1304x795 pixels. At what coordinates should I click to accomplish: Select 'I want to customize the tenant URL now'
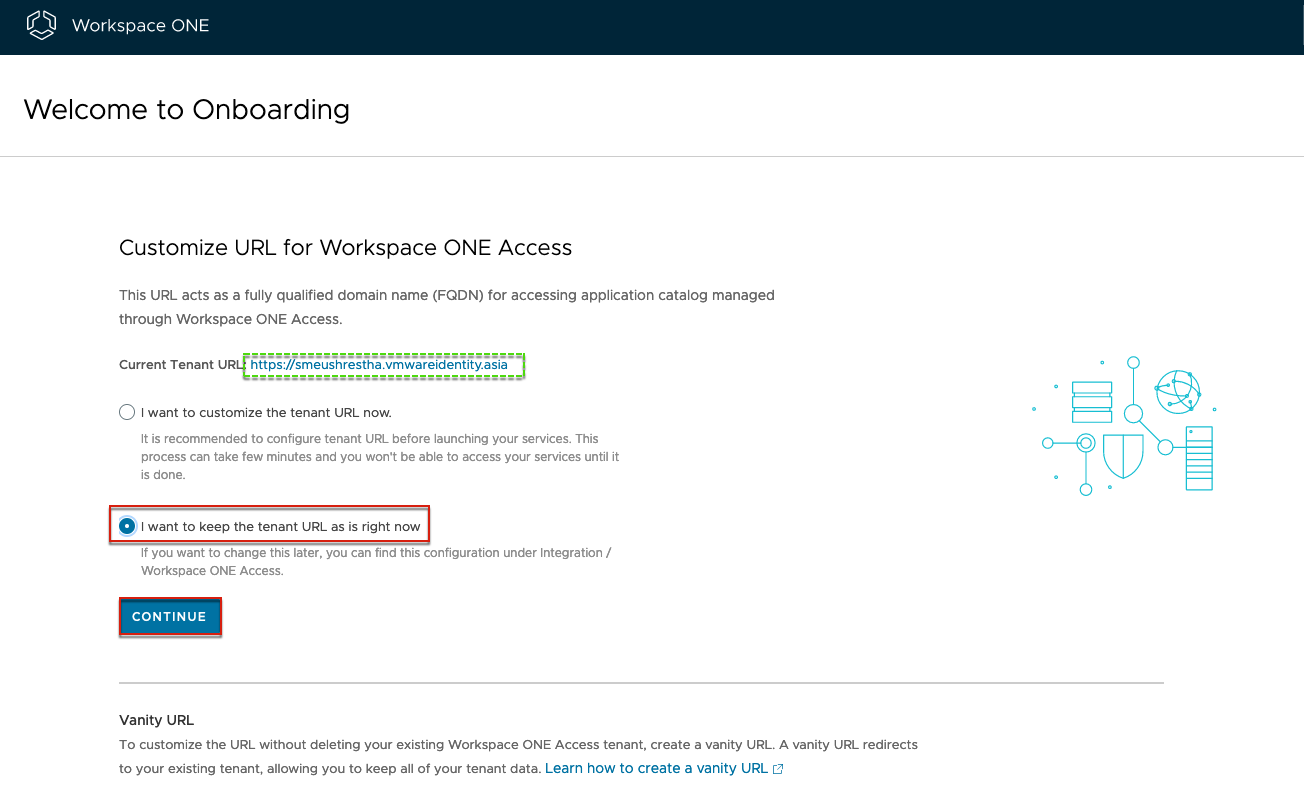127,412
